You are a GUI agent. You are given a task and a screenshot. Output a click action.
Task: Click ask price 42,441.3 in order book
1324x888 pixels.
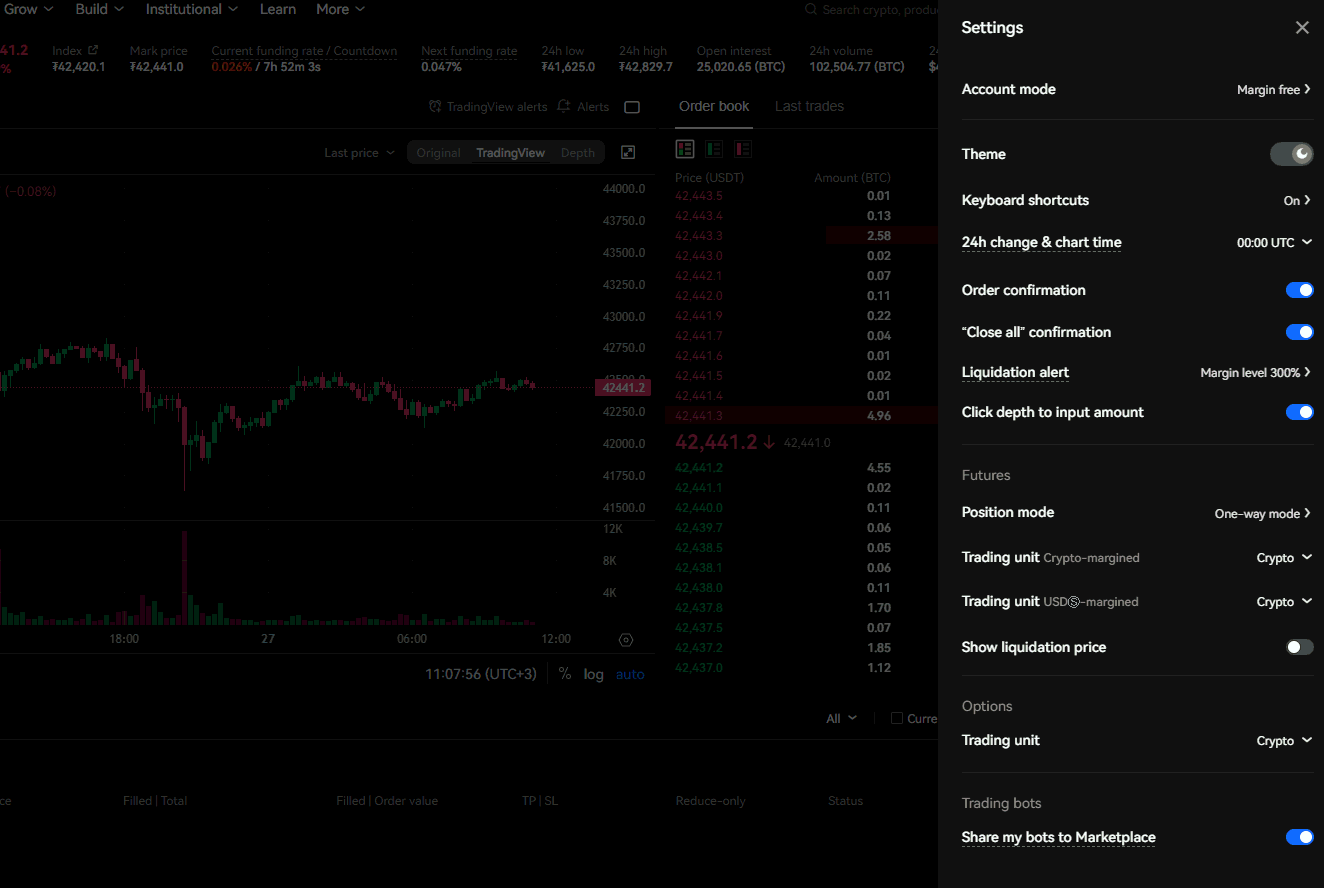697,416
